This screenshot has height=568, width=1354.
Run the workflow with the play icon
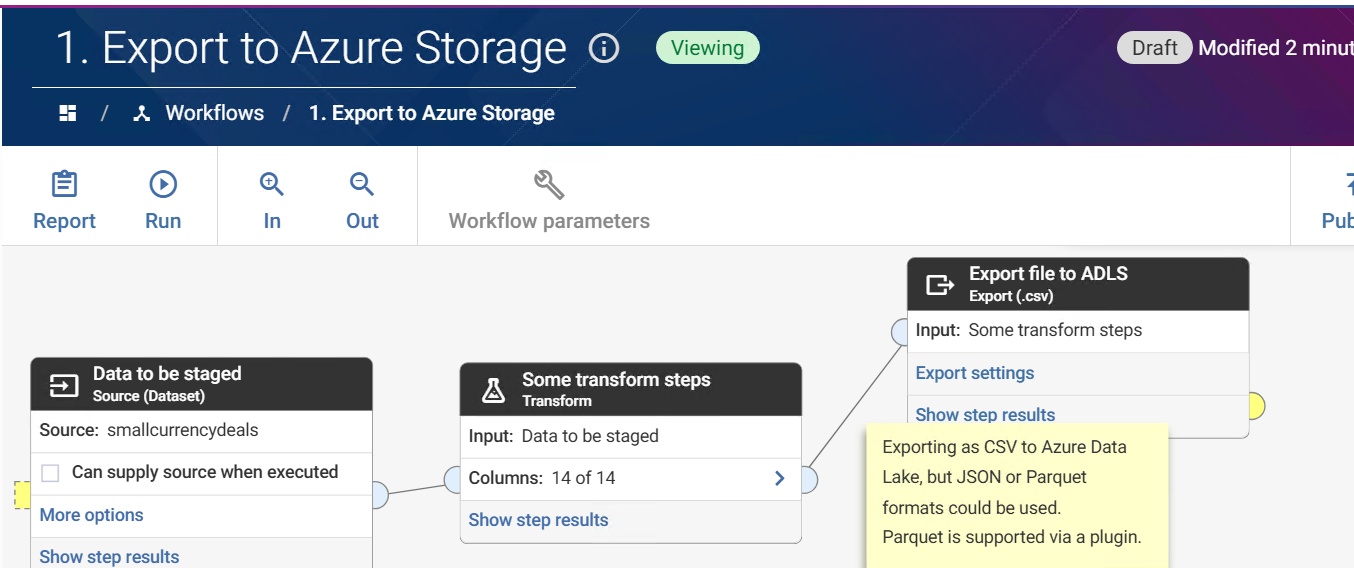[163, 185]
